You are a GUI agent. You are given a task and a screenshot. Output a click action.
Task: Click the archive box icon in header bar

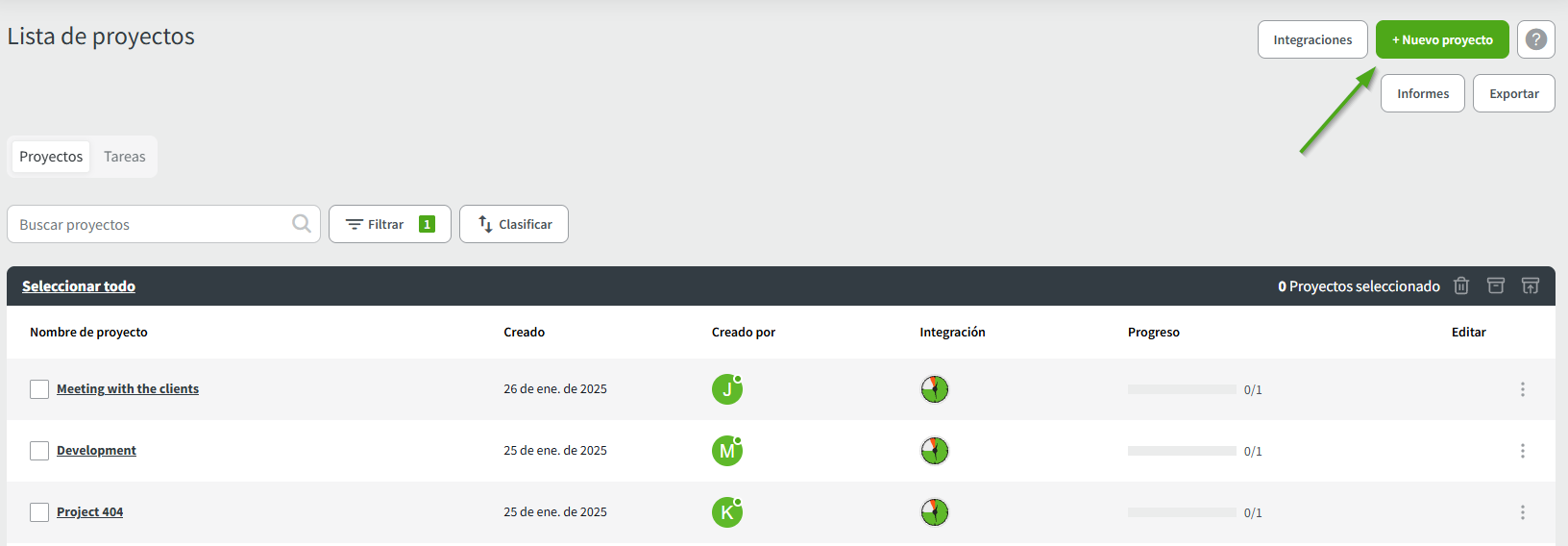[x=1496, y=285]
